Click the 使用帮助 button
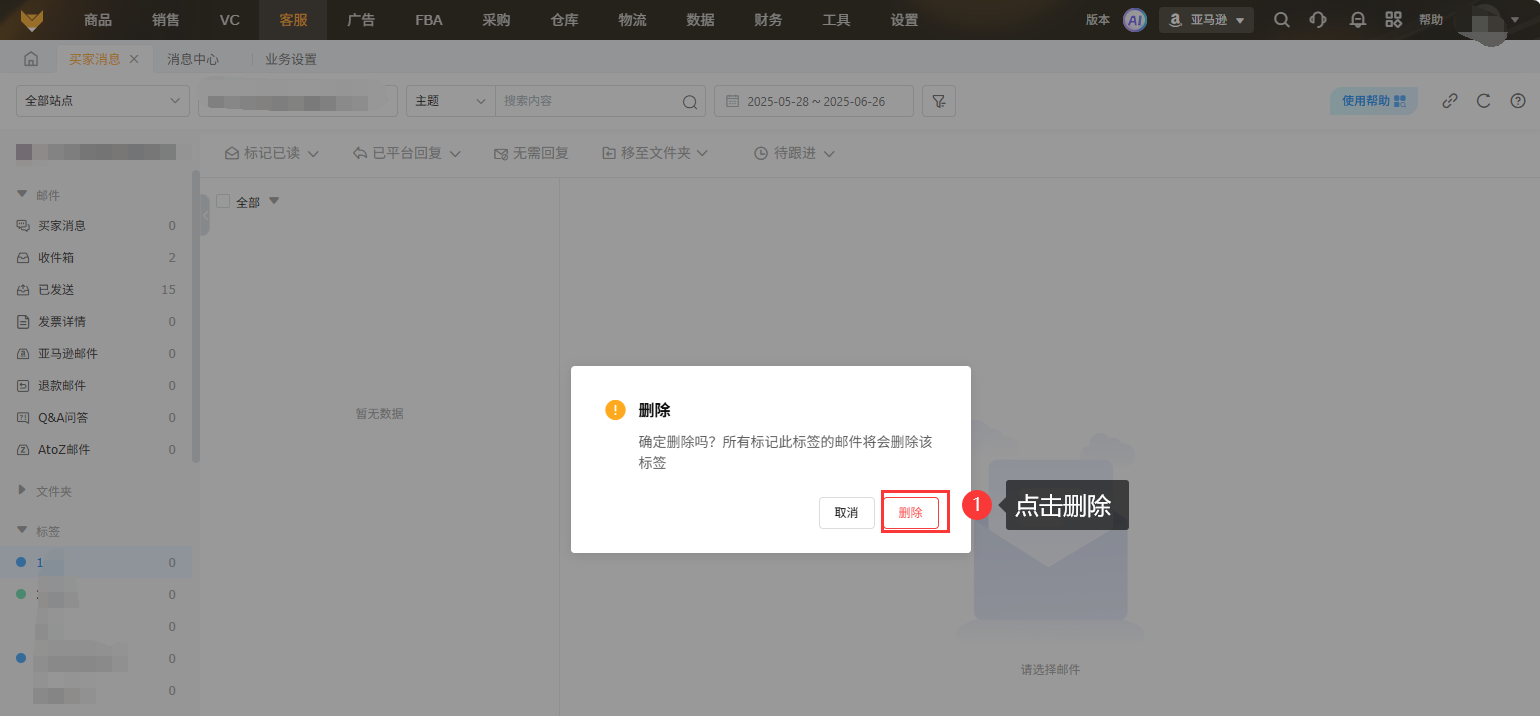The height and width of the screenshot is (716, 1540). click(x=1373, y=101)
